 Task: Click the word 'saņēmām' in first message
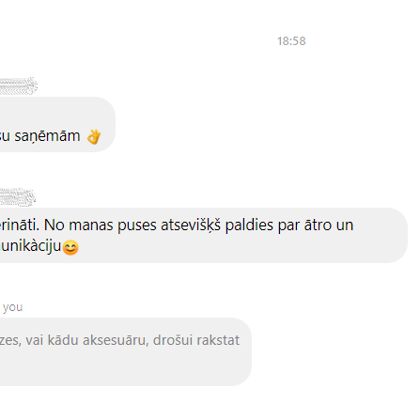(47, 136)
